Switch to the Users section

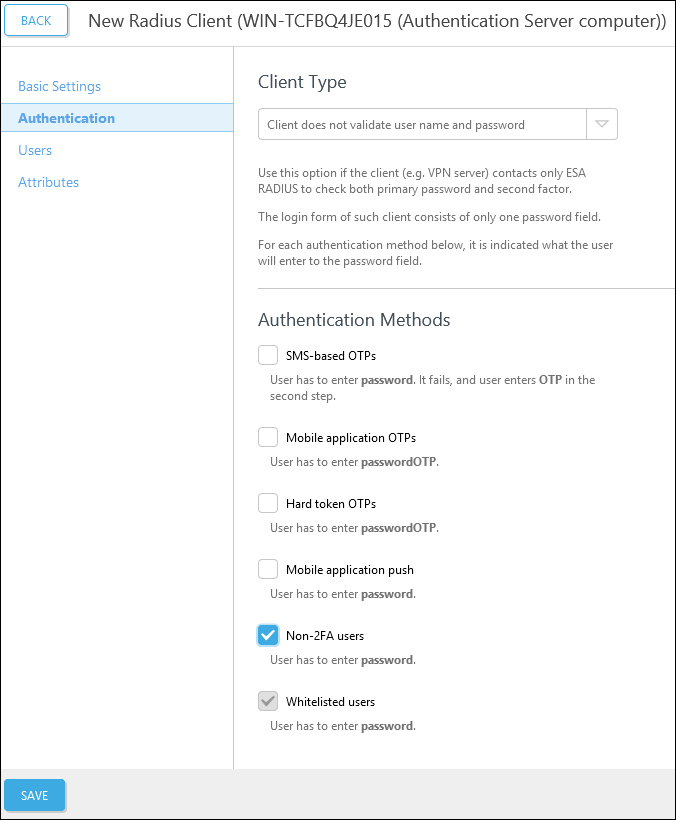tap(35, 150)
